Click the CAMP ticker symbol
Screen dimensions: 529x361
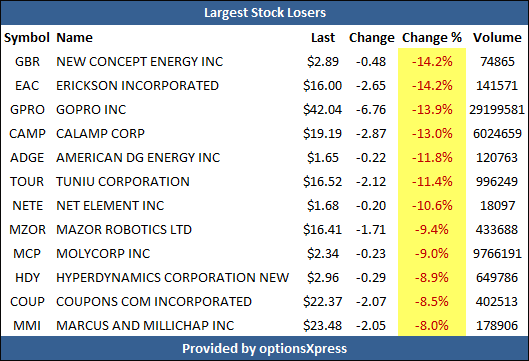(27, 134)
